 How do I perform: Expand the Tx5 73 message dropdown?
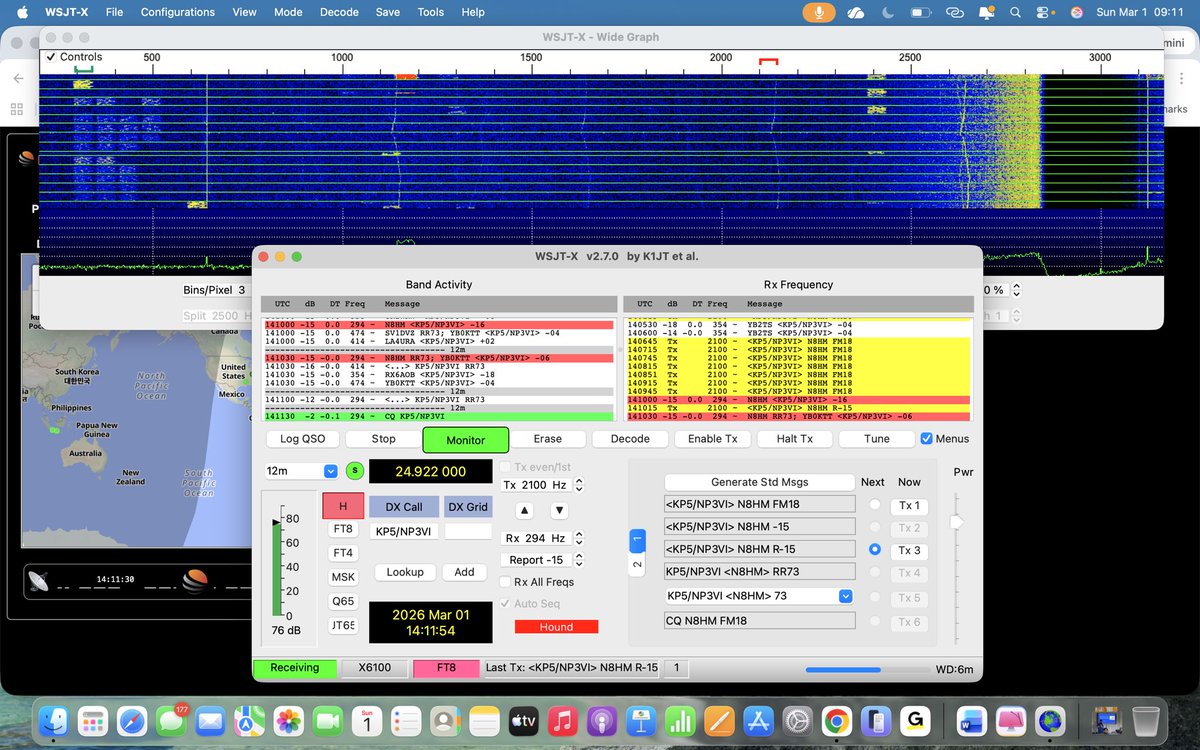pyautogui.click(x=846, y=596)
